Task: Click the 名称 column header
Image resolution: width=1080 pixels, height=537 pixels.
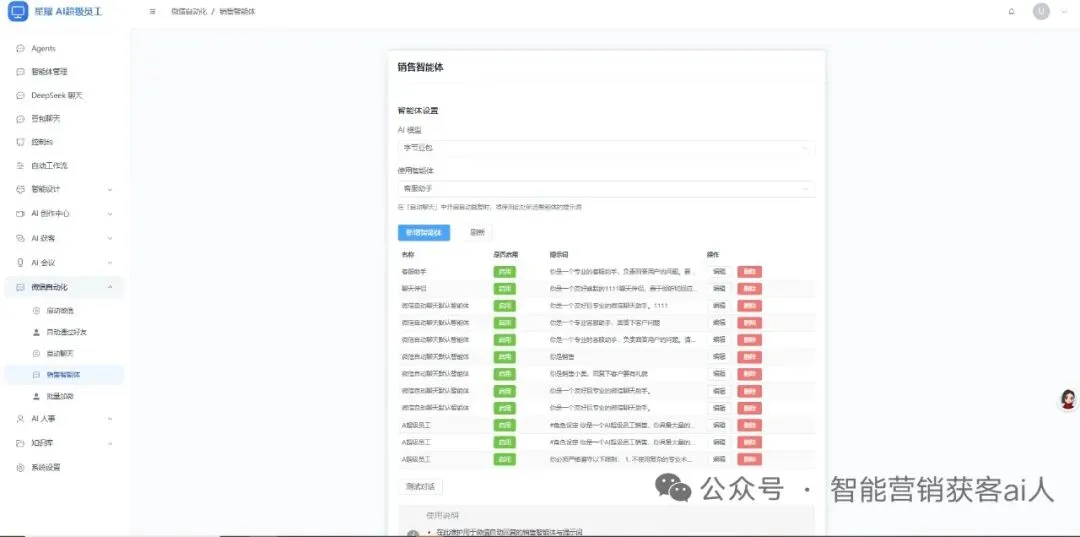Action: (407, 255)
